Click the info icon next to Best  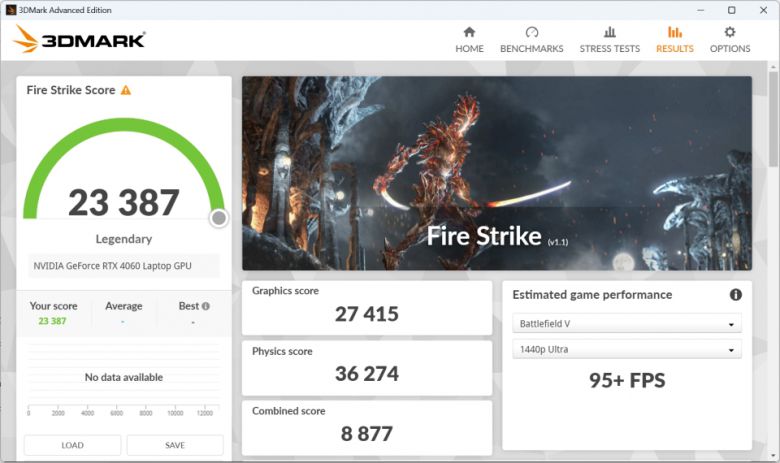(x=206, y=306)
